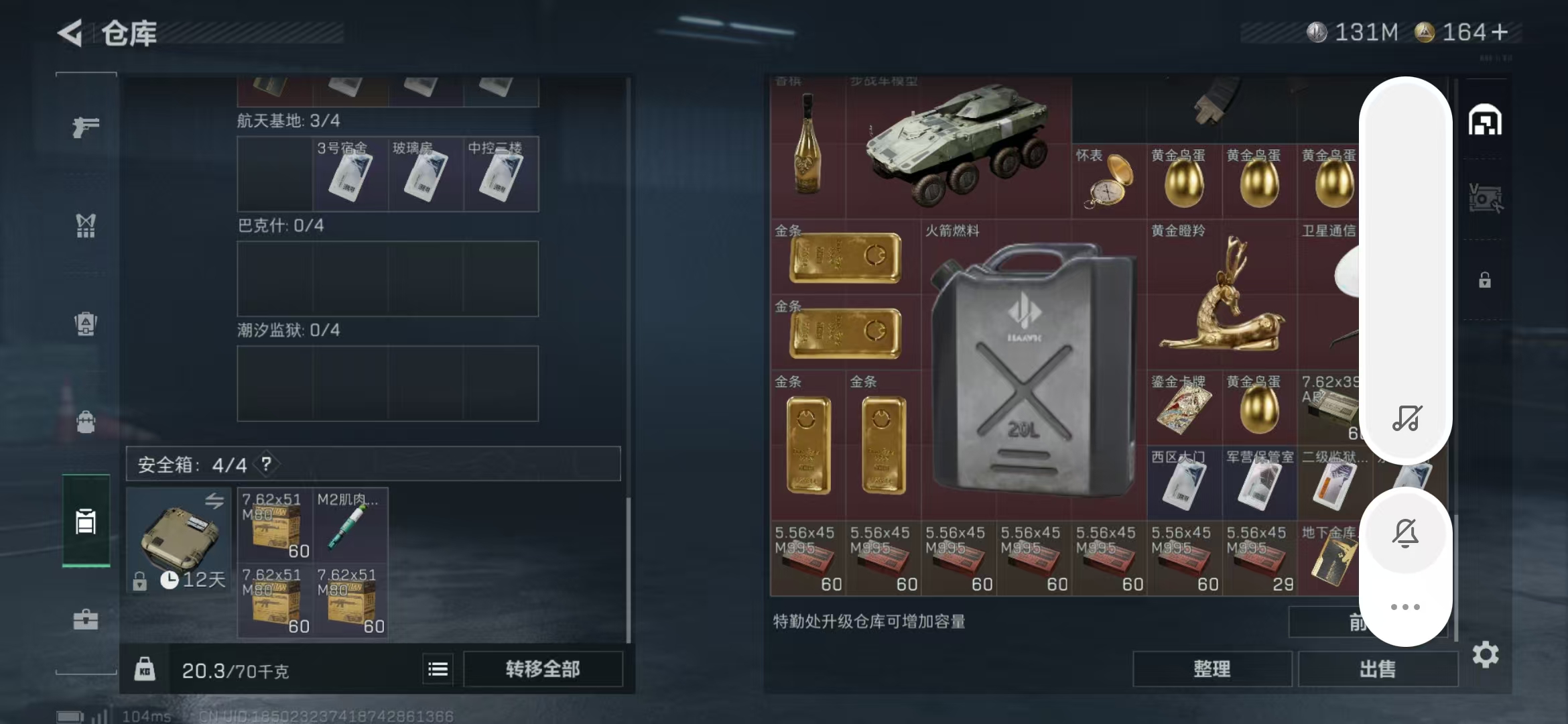
Task: Swap safe box using the arrows icon
Action: (214, 501)
